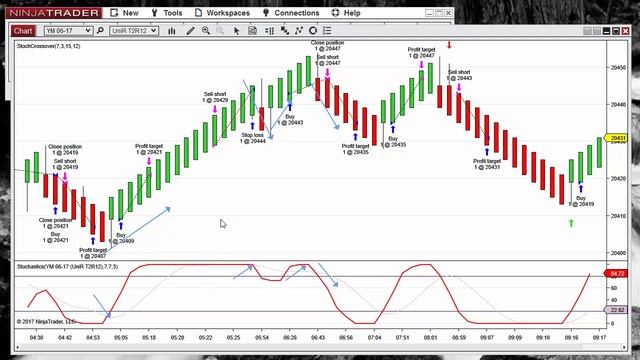Click the 'Sell short 1 @ 20429' label
The height and width of the screenshot is (360, 640).
(x=215, y=97)
